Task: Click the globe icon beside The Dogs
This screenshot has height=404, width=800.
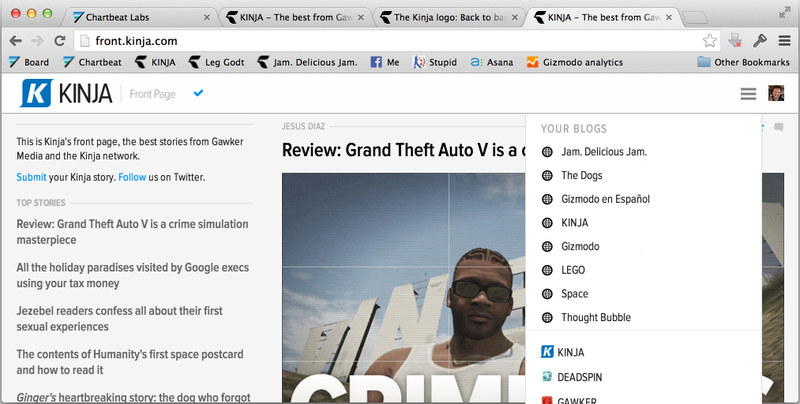Action: pos(547,175)
